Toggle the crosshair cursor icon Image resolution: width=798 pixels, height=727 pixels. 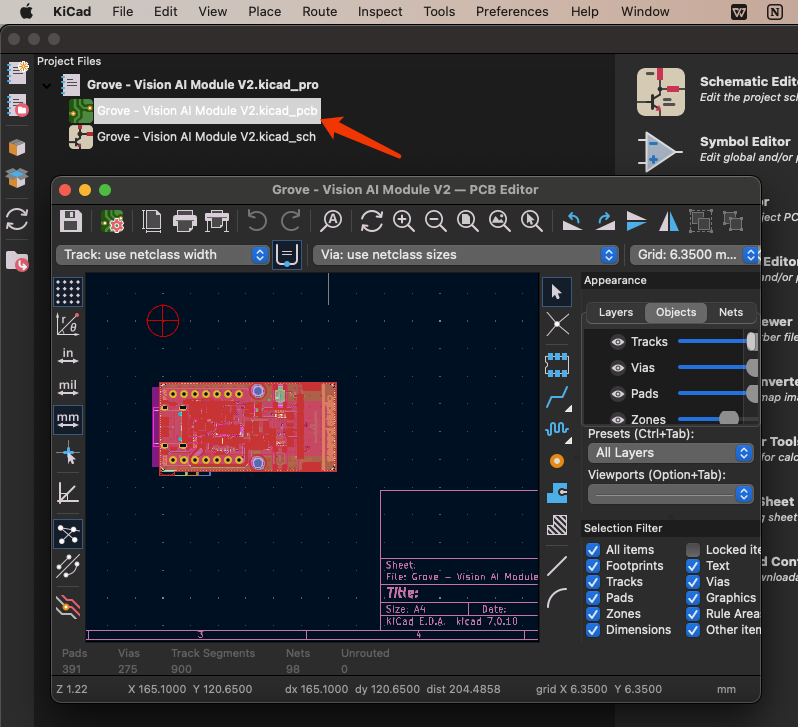tap(68, 453)
